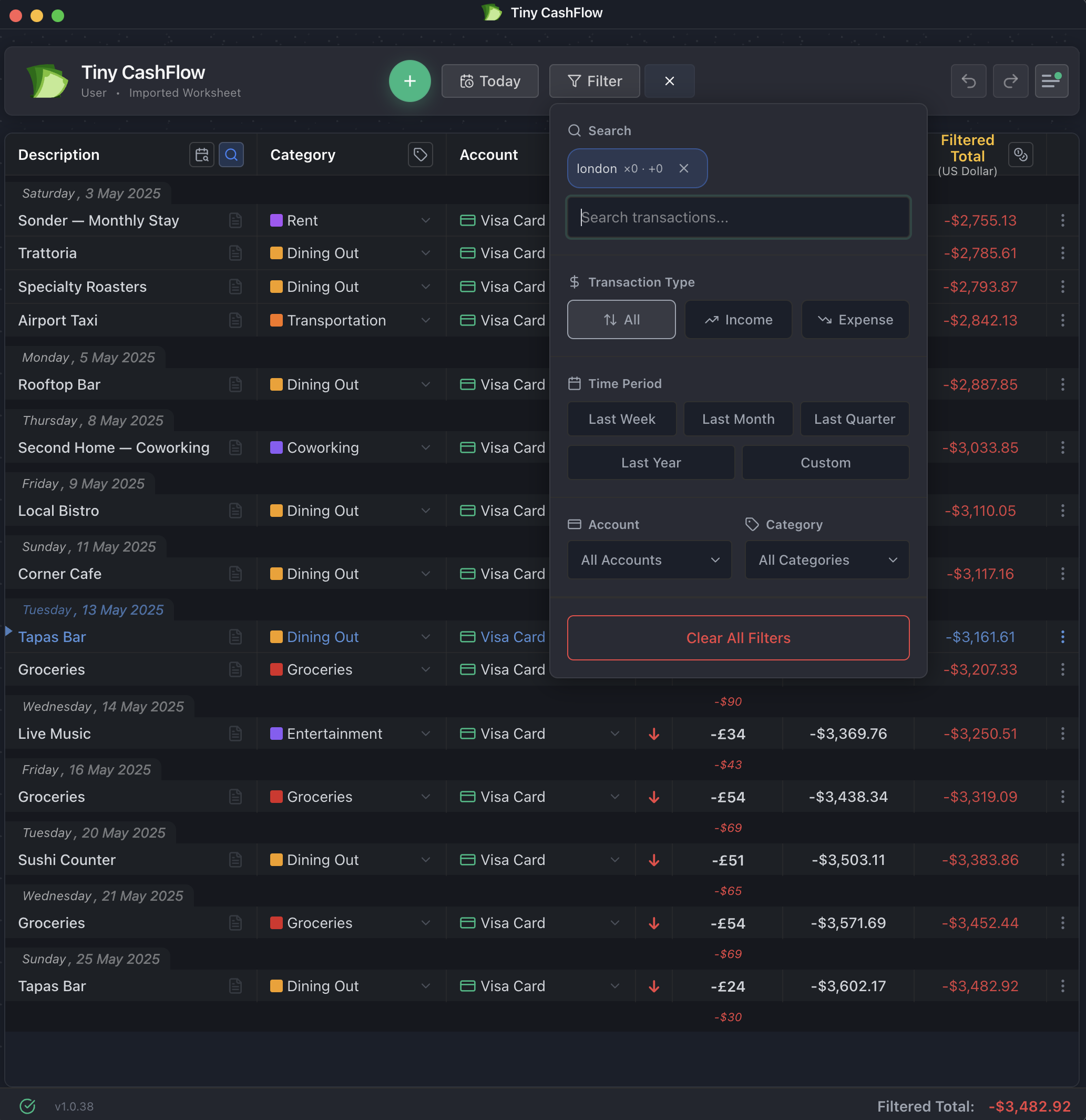Expand category dropdown for Second Home Coworking
Viewport: 1086px width, 1120px height.
[426, 447]
